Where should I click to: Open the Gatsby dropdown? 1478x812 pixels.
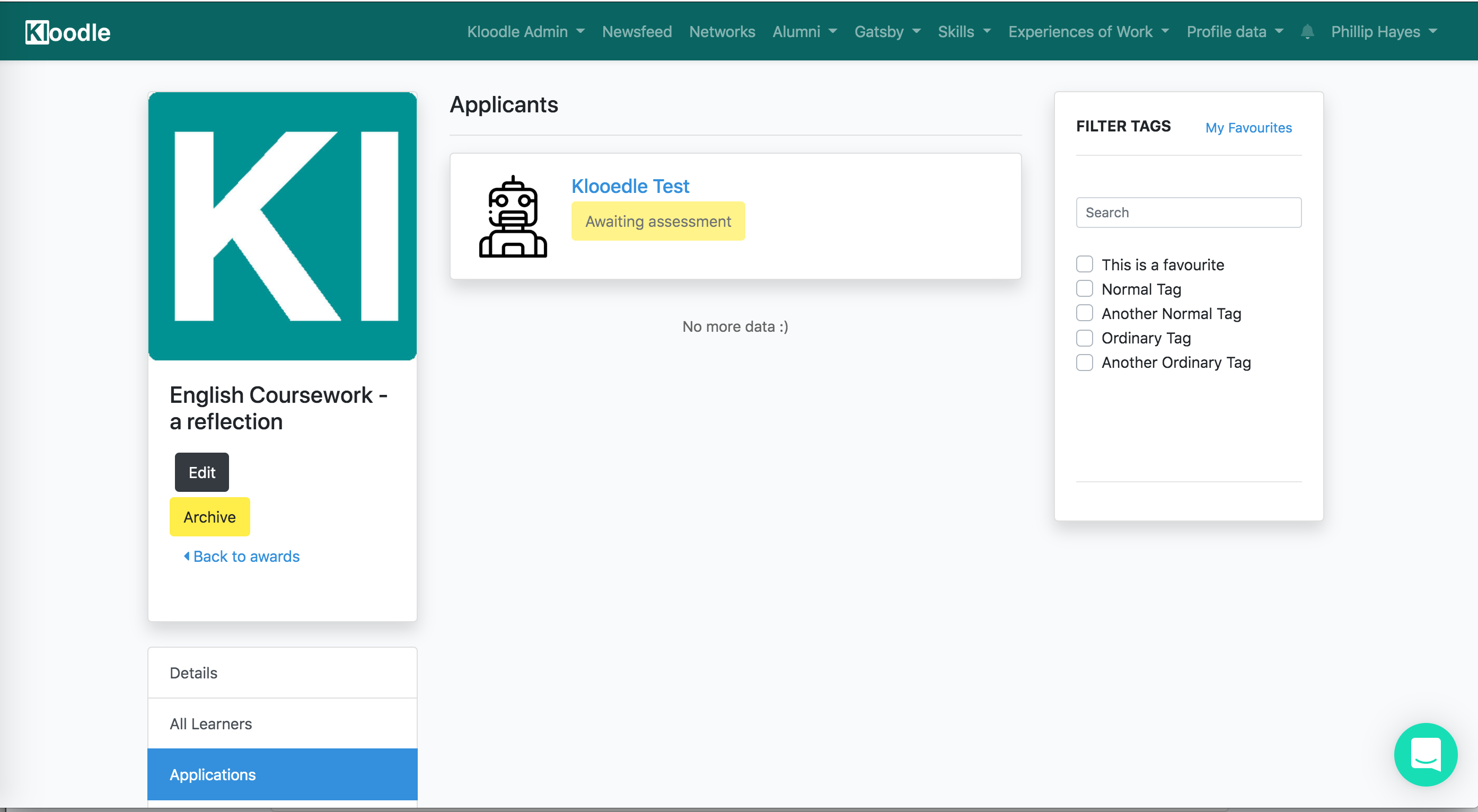(887, 32)
